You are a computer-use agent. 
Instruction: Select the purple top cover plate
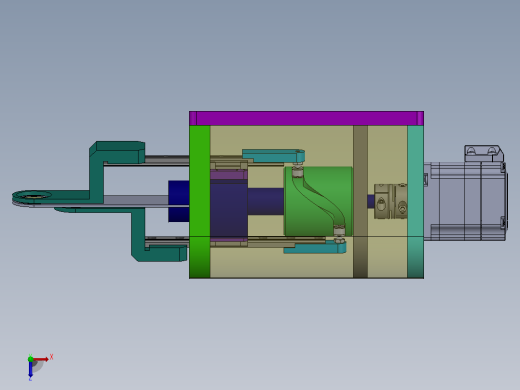point(306,118)
